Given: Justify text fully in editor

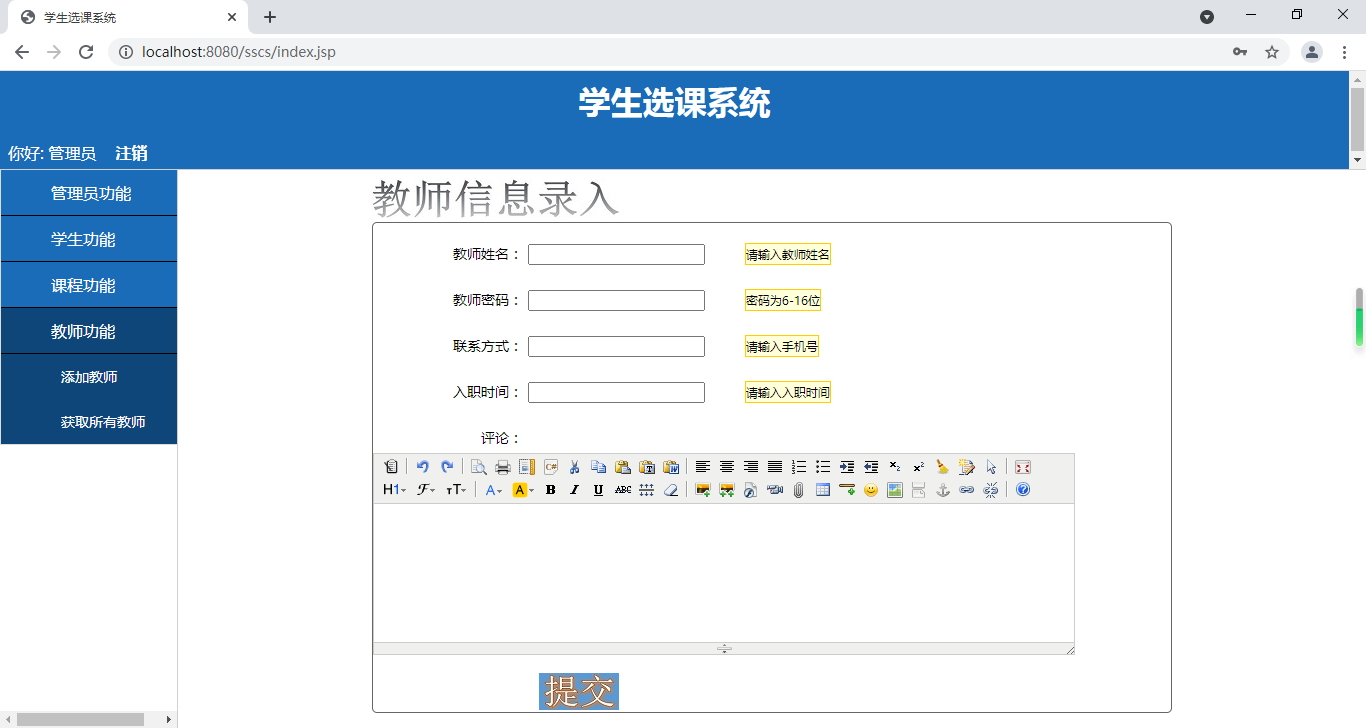Looking at the screenshot, I should point(775,467).
